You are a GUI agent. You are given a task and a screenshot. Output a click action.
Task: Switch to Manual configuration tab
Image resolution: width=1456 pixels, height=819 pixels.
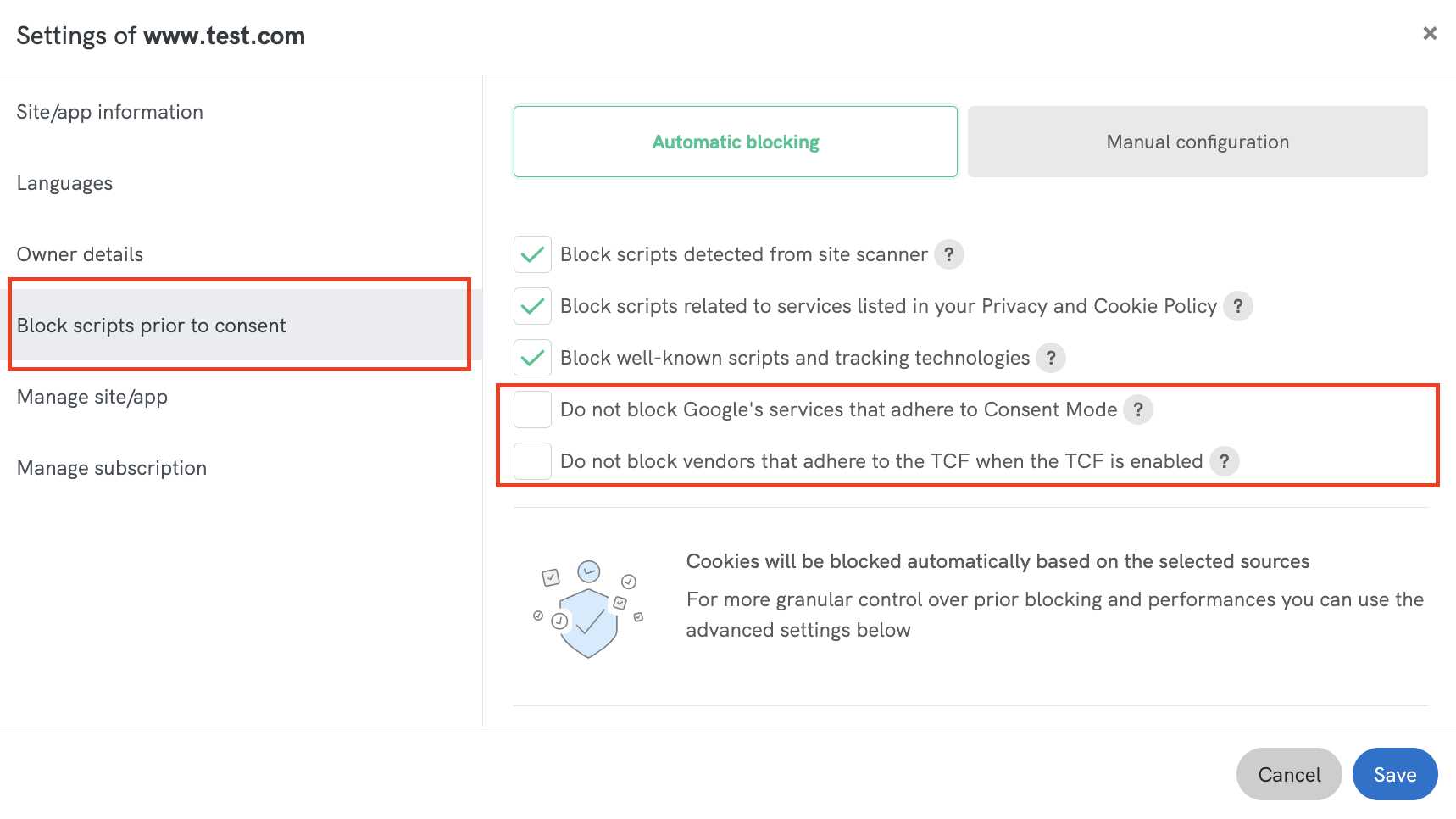coord(1196,142)
